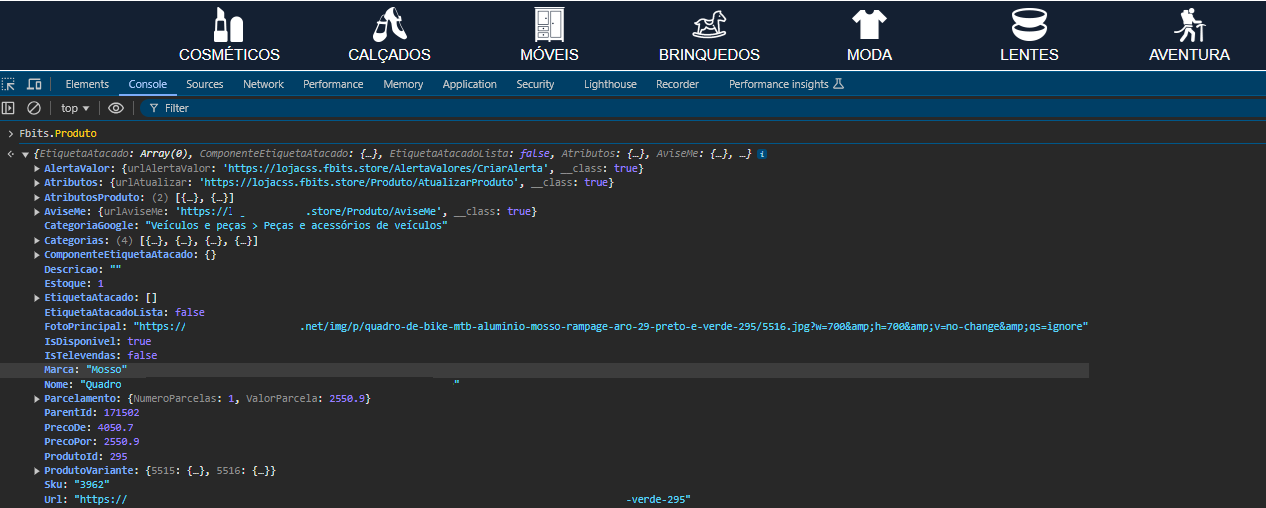Screen dimensions: 1266x508
Task: Click the Nome "Quadro" row
Action: (x=252, y=384)
